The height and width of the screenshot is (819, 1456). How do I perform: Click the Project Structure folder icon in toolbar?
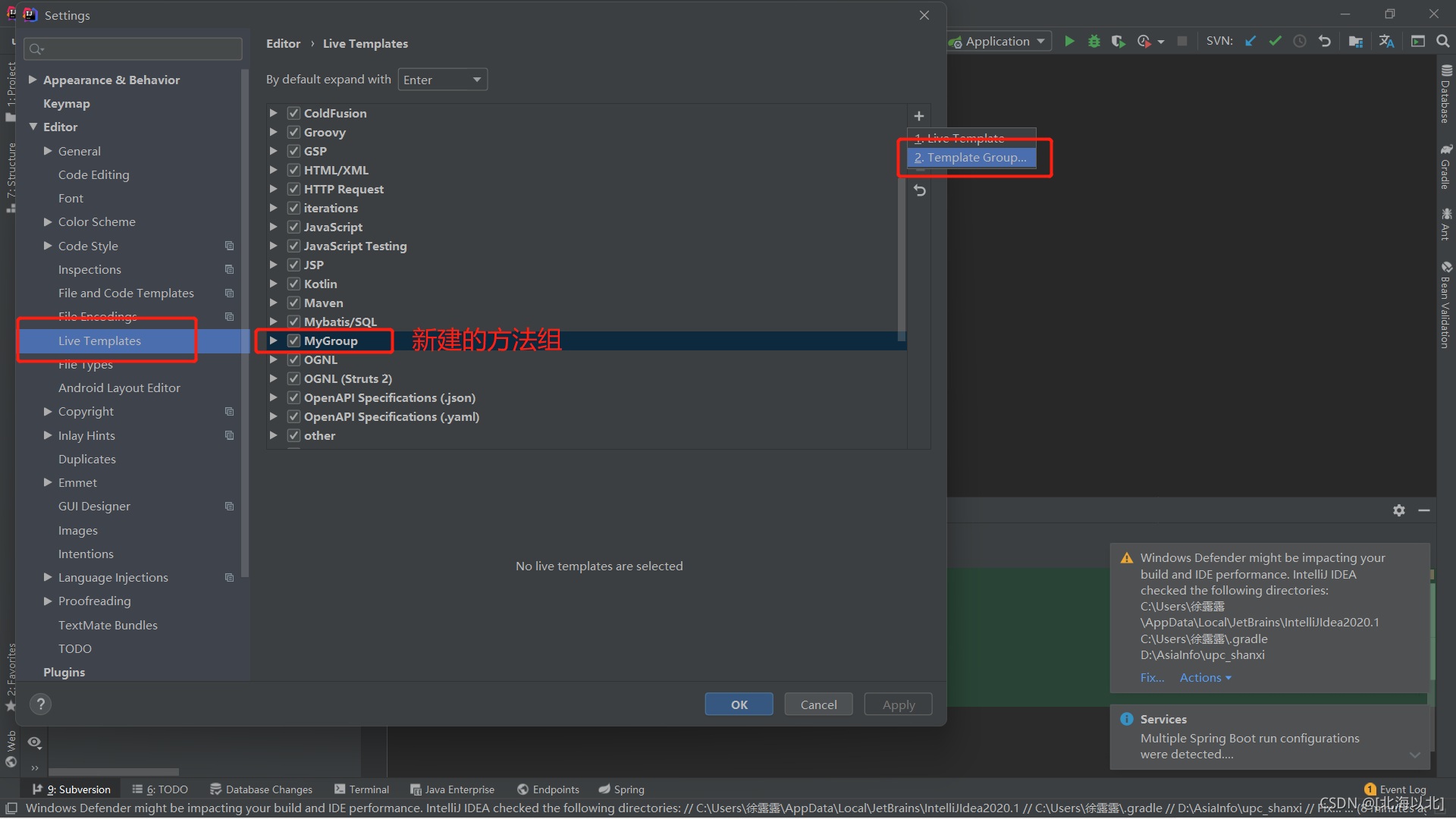tap(1356, 41)
